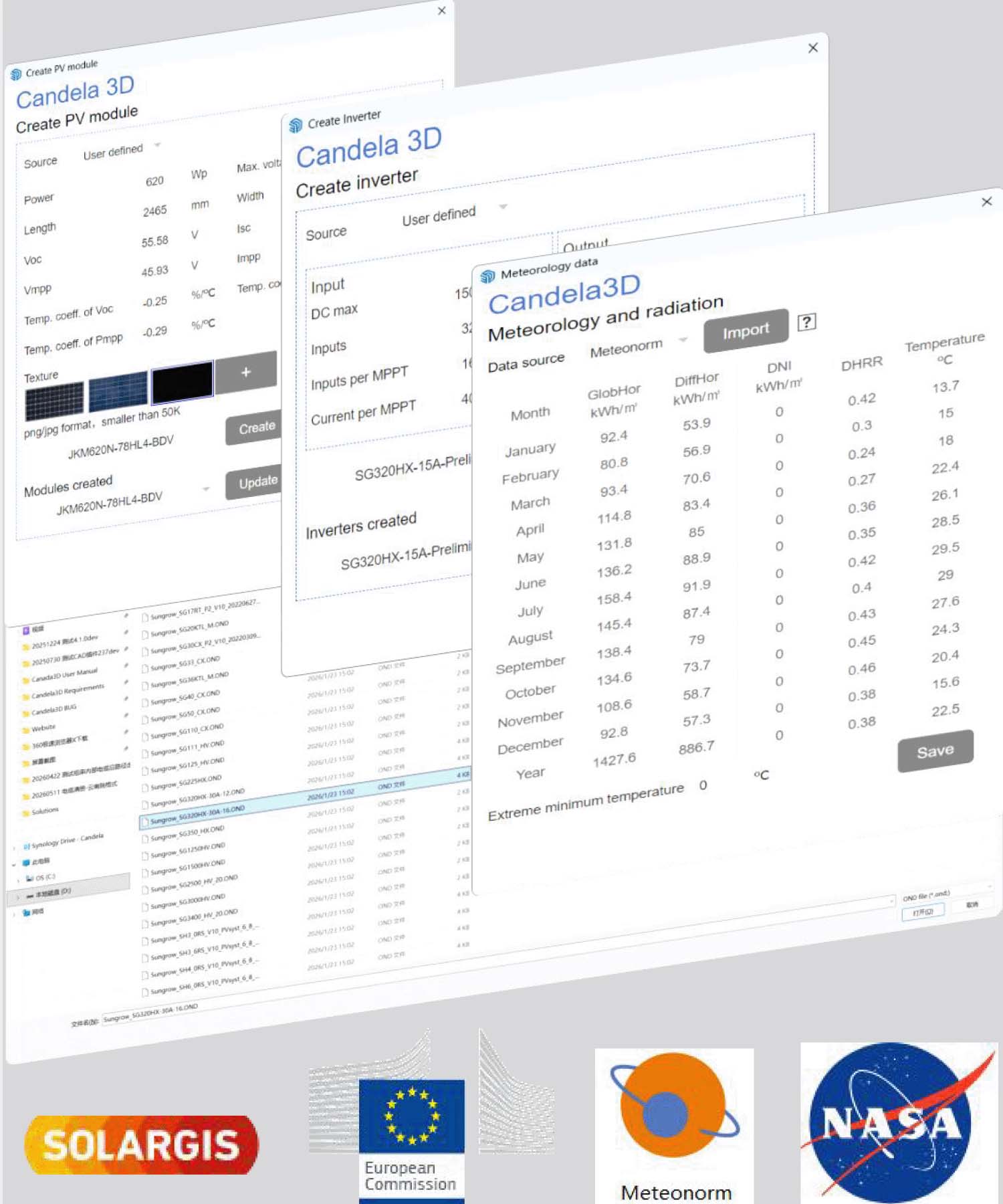The image size is (1003, 1204).
Task: Select the Candela3D Requirements folder
Action: coord(68,691)
